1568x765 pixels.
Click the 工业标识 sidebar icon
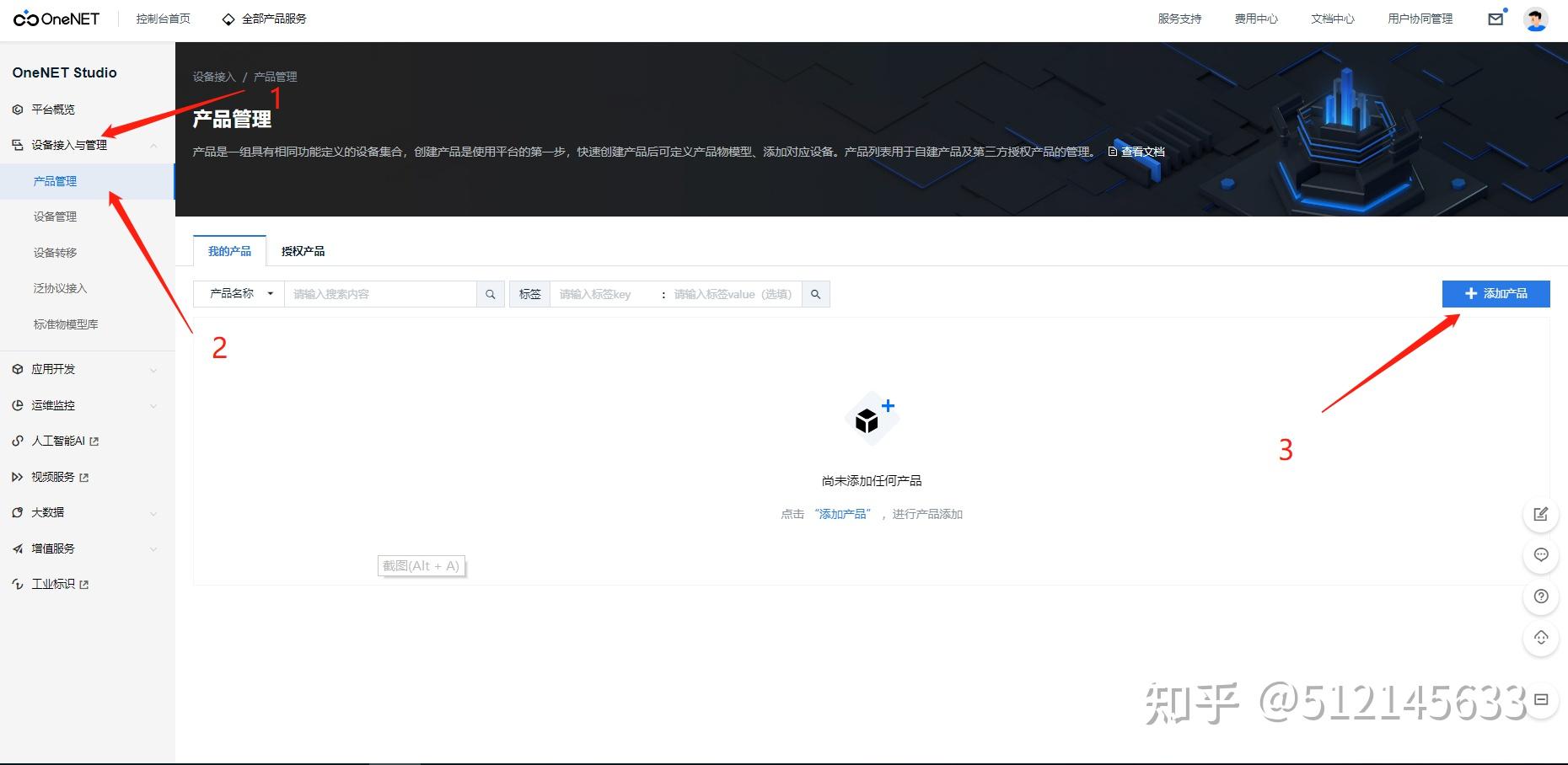(18, 584)
